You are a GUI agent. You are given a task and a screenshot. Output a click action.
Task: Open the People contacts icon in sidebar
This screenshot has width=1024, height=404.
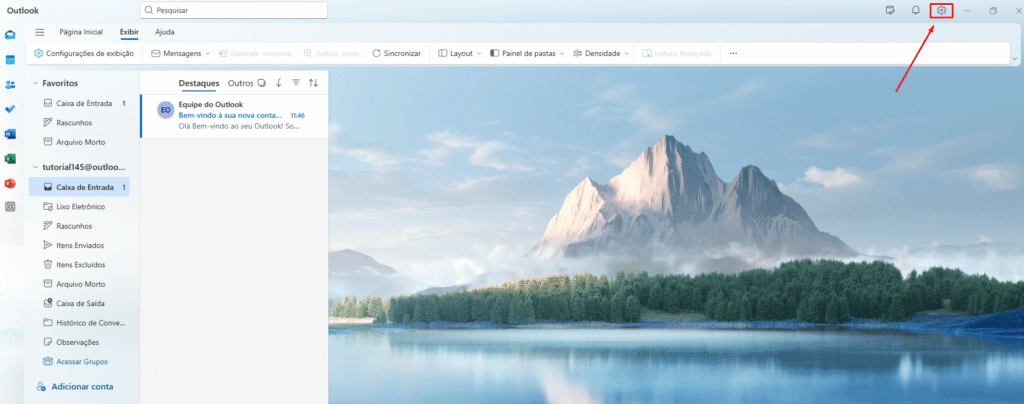point(10,85)
